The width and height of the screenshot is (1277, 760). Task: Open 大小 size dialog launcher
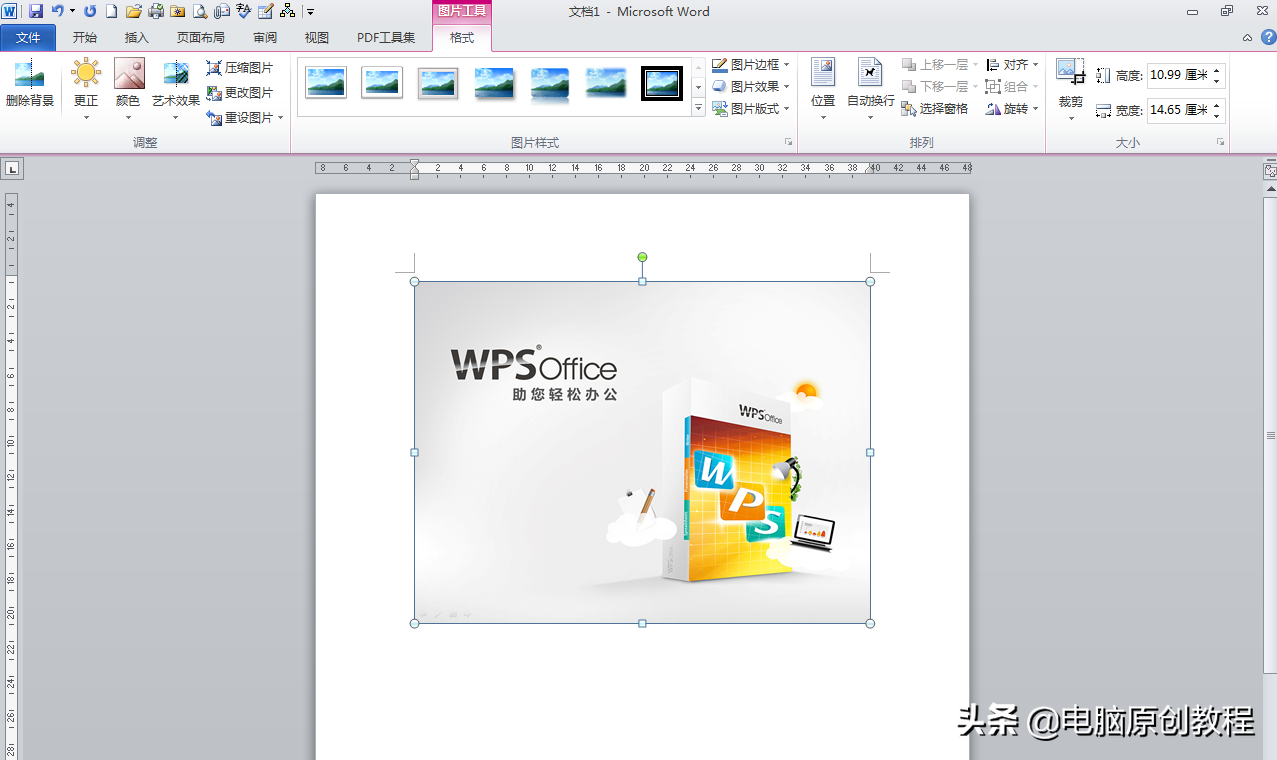click(1220, 143)
